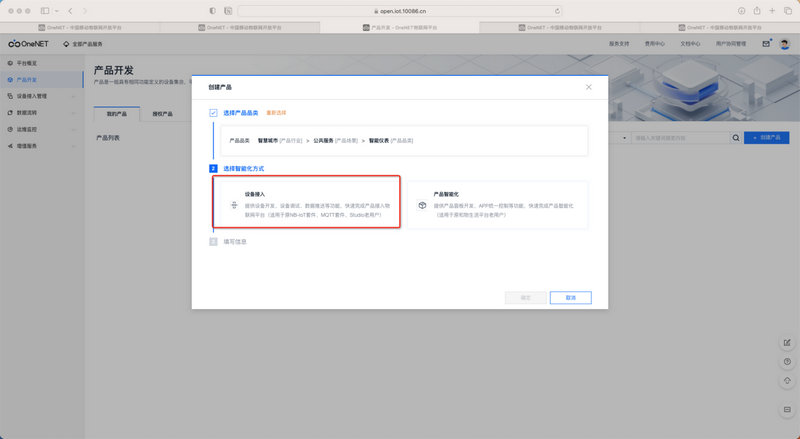Click the 选择产品品类 step checkbox

[x=213, y=113]
